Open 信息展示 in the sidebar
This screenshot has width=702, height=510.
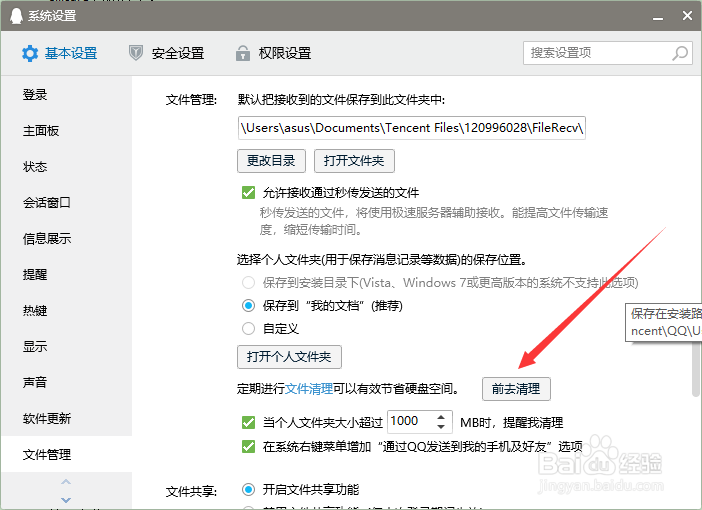[66, 239]
